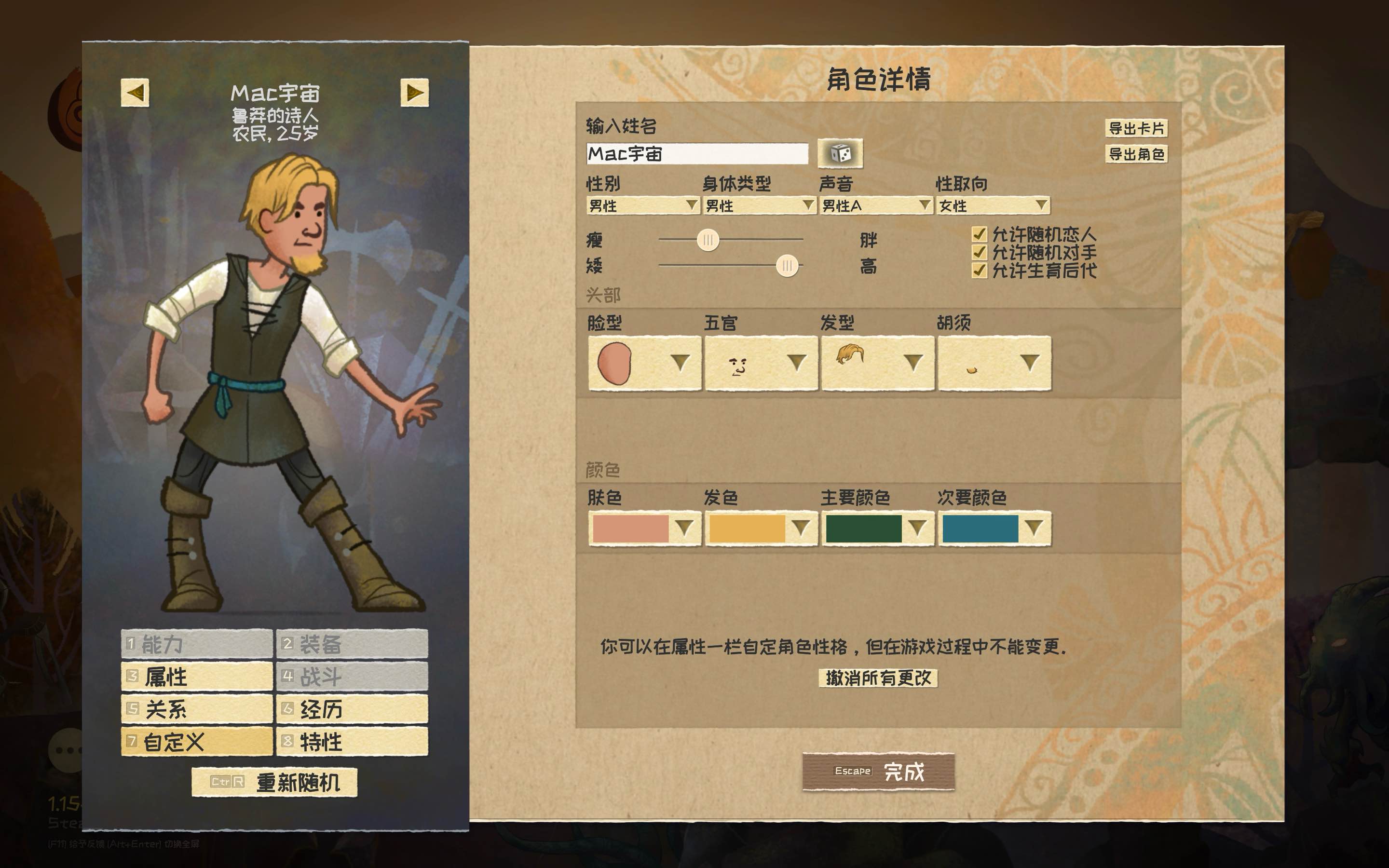
Task: Click the 完成 done button
Action: click(x=878, y=772)
